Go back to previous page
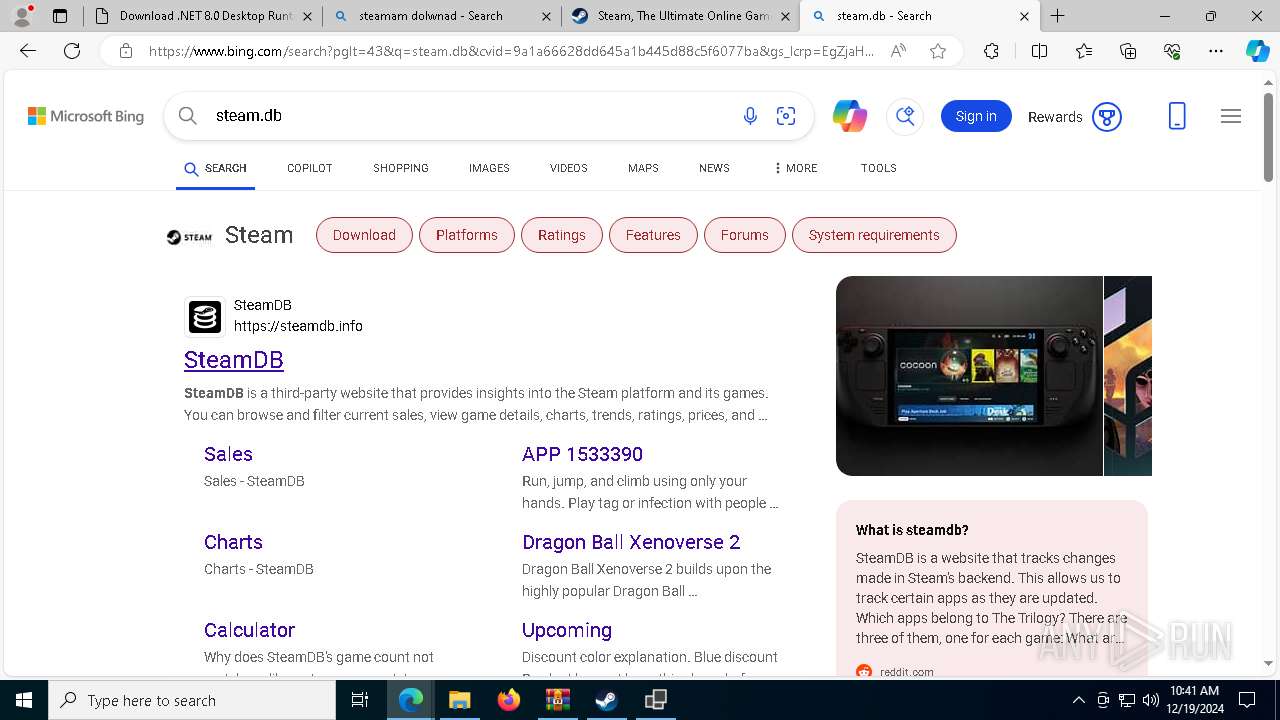This screenshot has height=720, width=1280. click(x=28, y=51)
